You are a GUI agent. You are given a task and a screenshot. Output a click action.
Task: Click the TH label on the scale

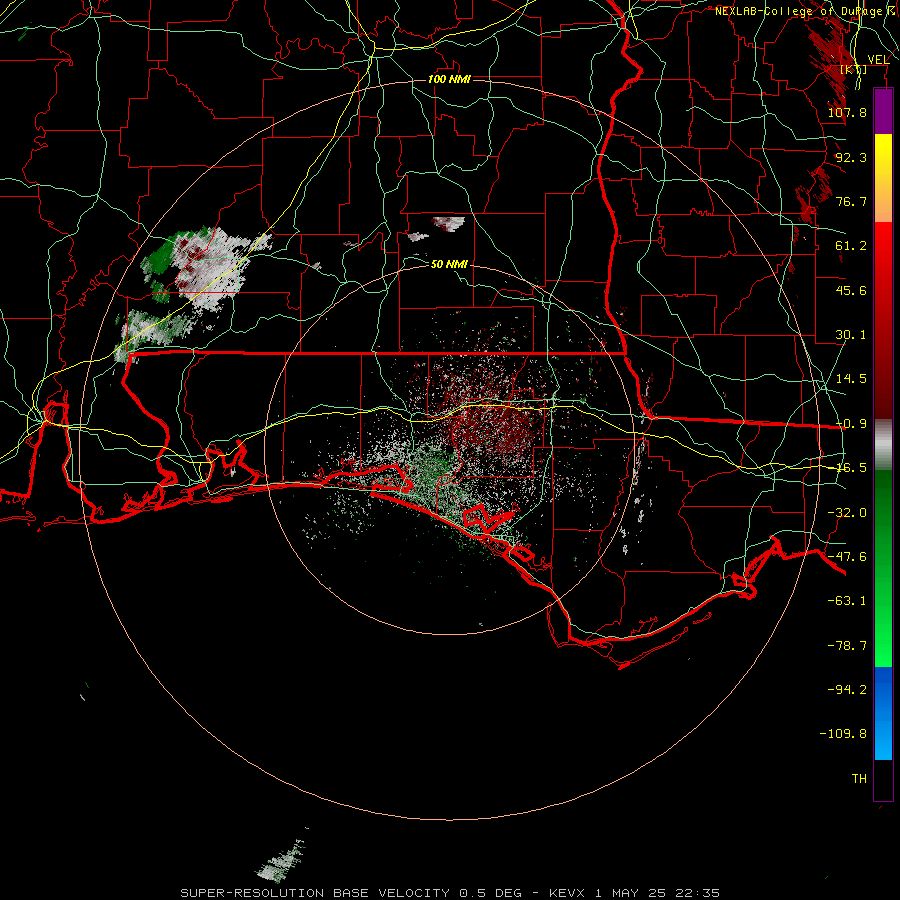click(x=859, y=779)
